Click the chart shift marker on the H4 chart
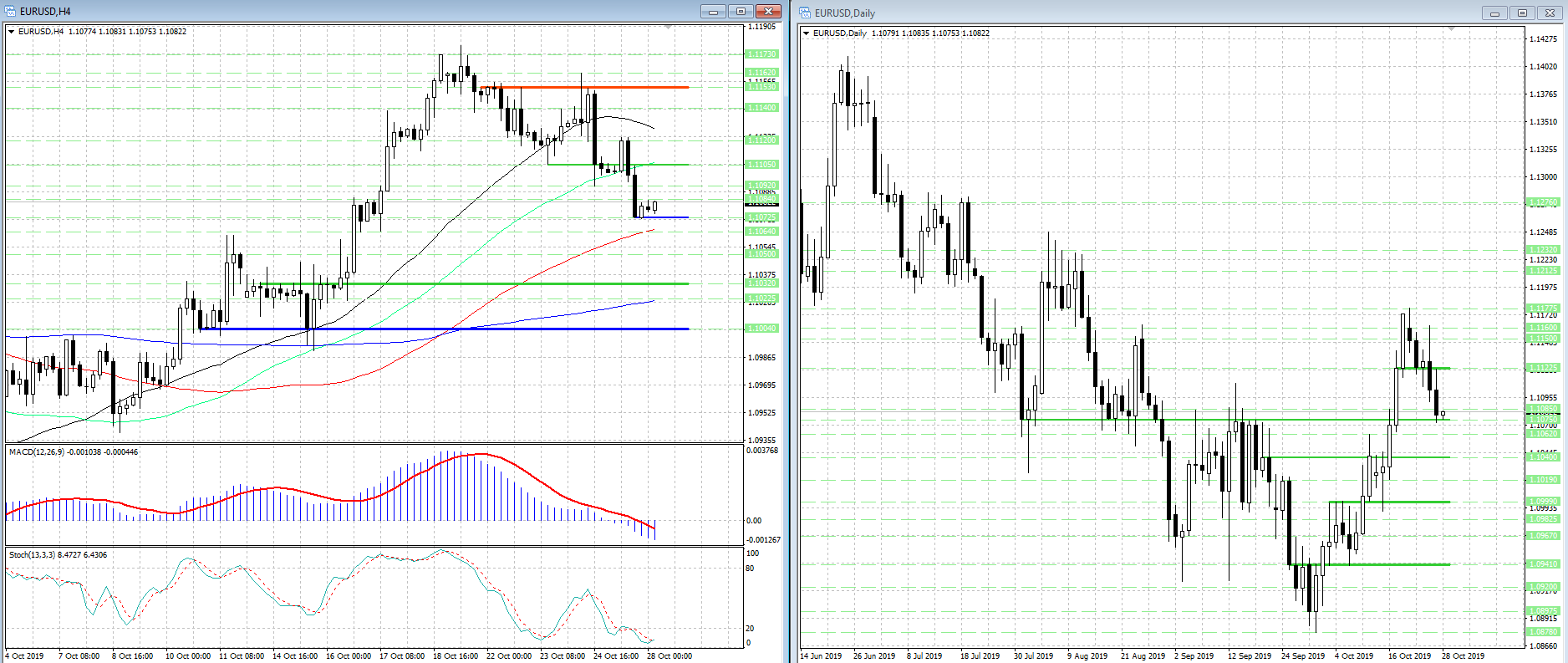 click(x=667, y=28)
